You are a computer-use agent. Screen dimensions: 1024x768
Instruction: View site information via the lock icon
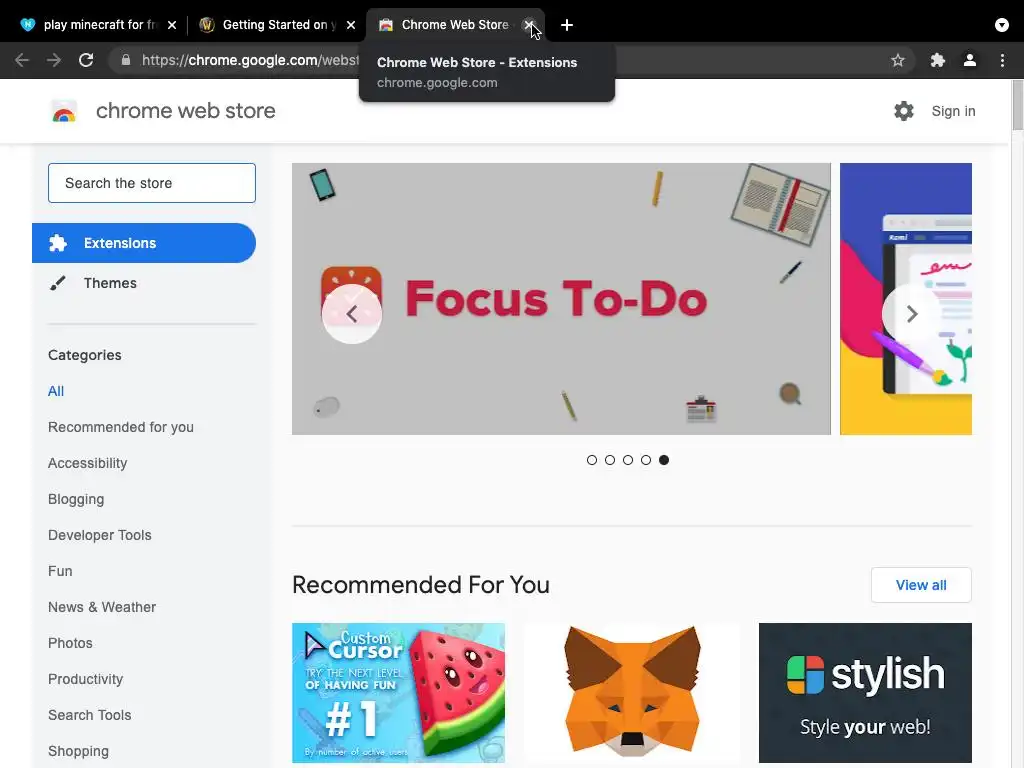point(126,60)
